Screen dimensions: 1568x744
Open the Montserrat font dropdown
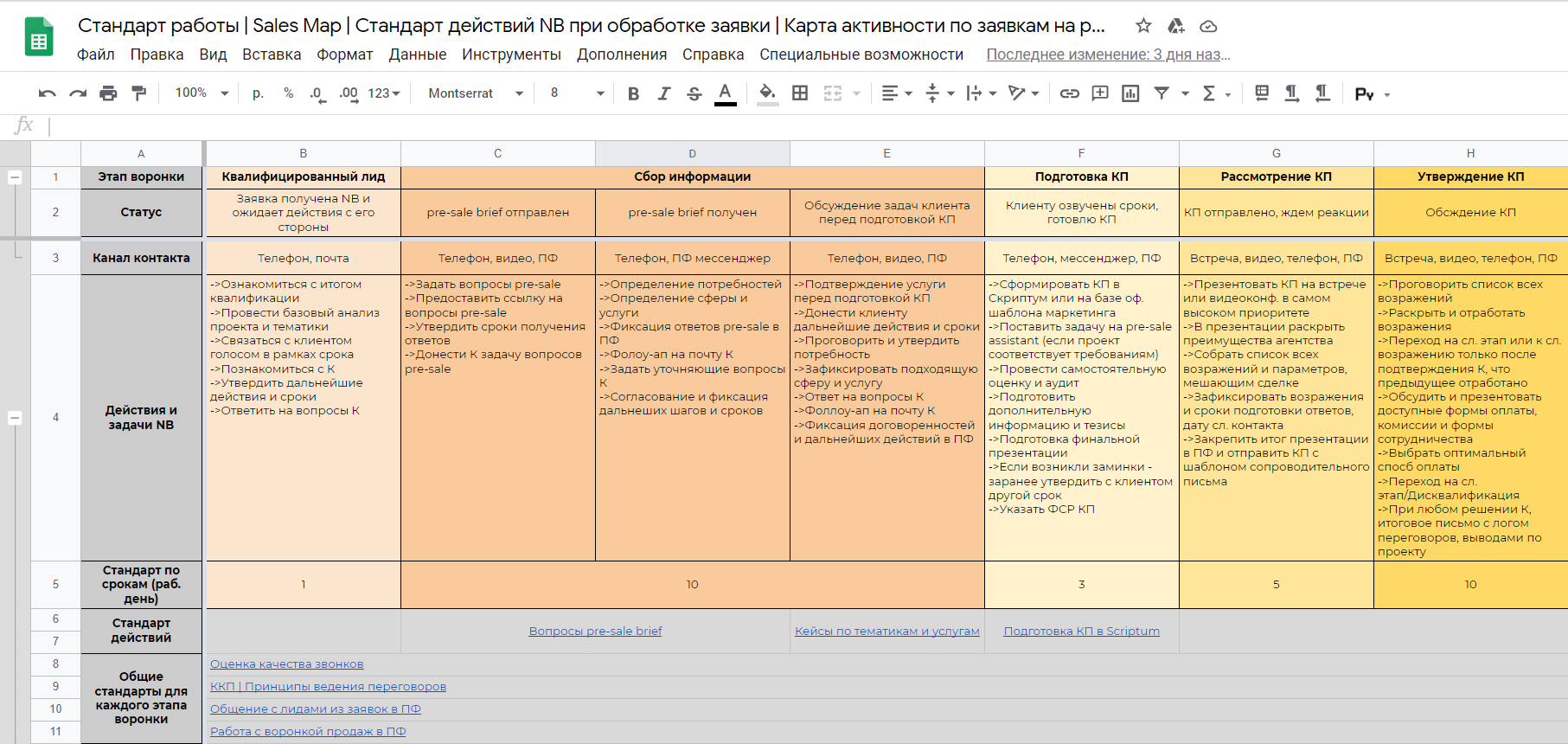[476, 93]
